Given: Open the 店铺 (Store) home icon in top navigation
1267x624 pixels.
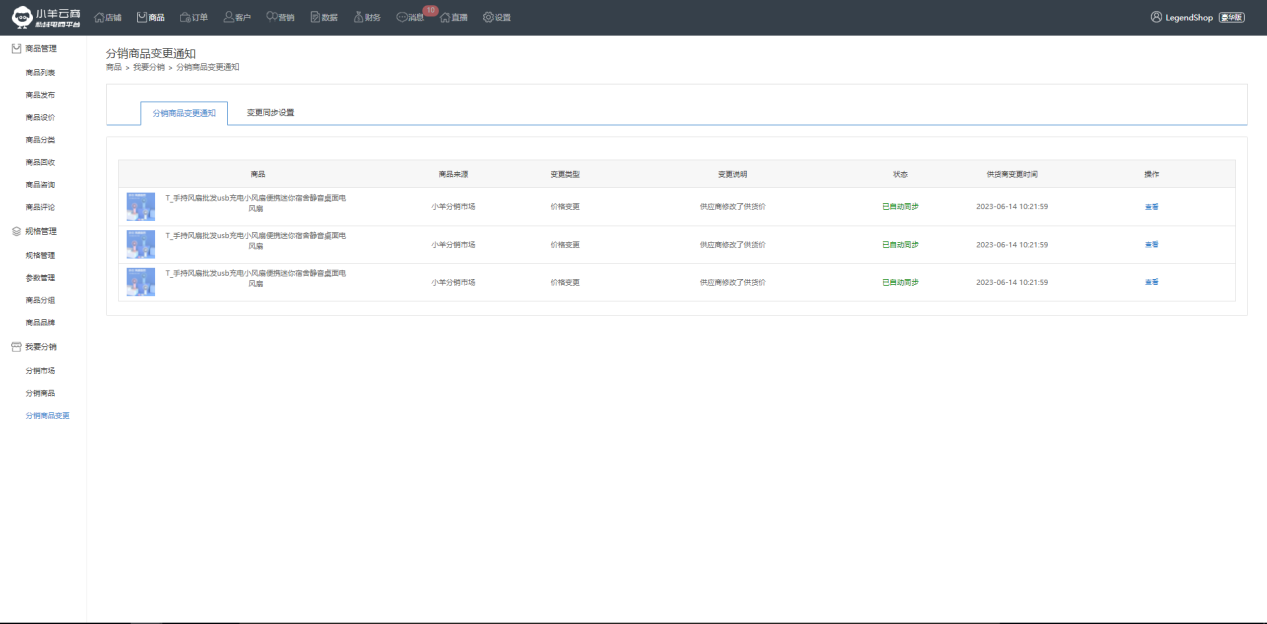Looking at the screenshot, I should [x=99, y=17].
